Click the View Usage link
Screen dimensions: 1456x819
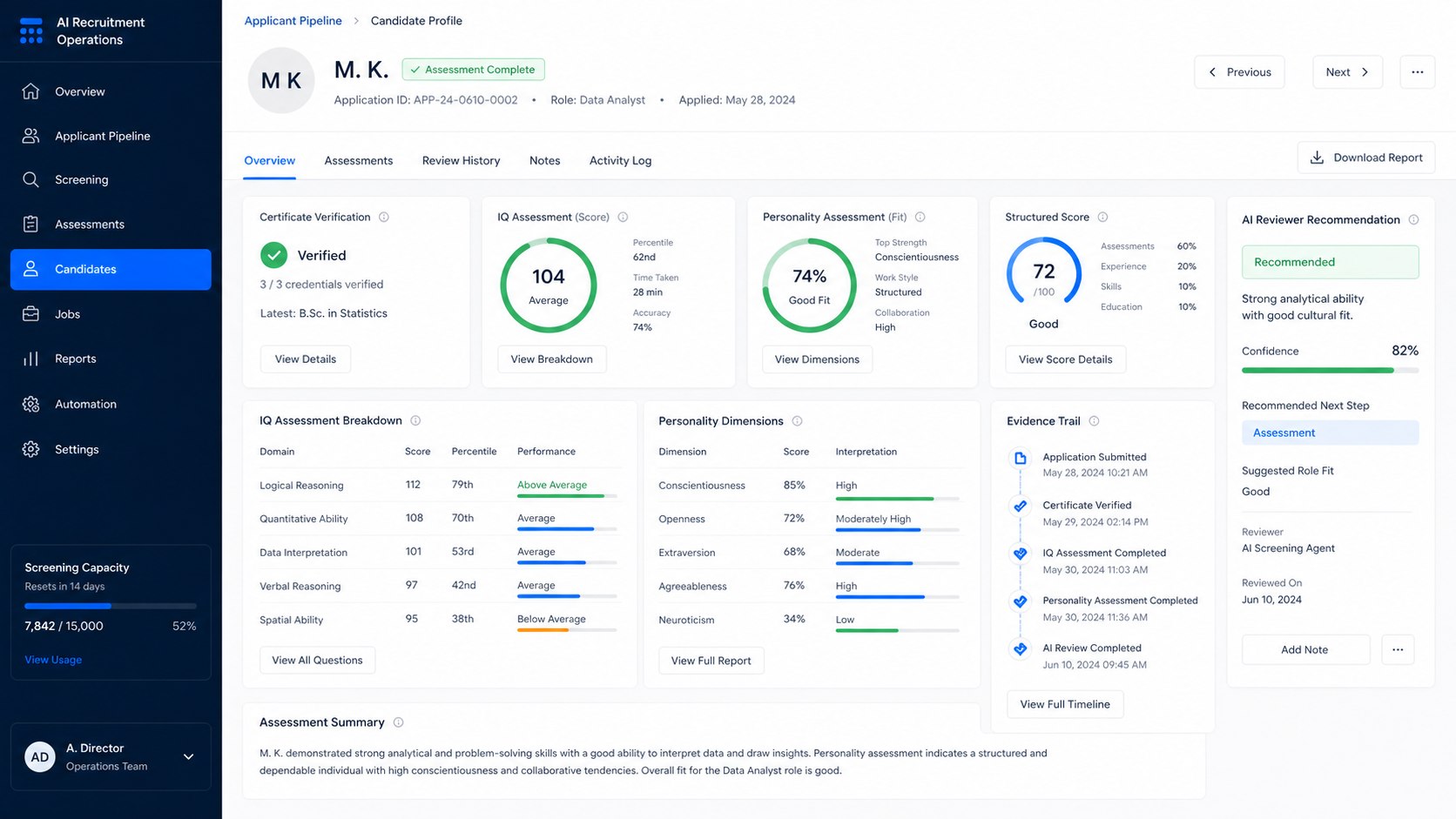pyautogui.click(x=53, y=660)
